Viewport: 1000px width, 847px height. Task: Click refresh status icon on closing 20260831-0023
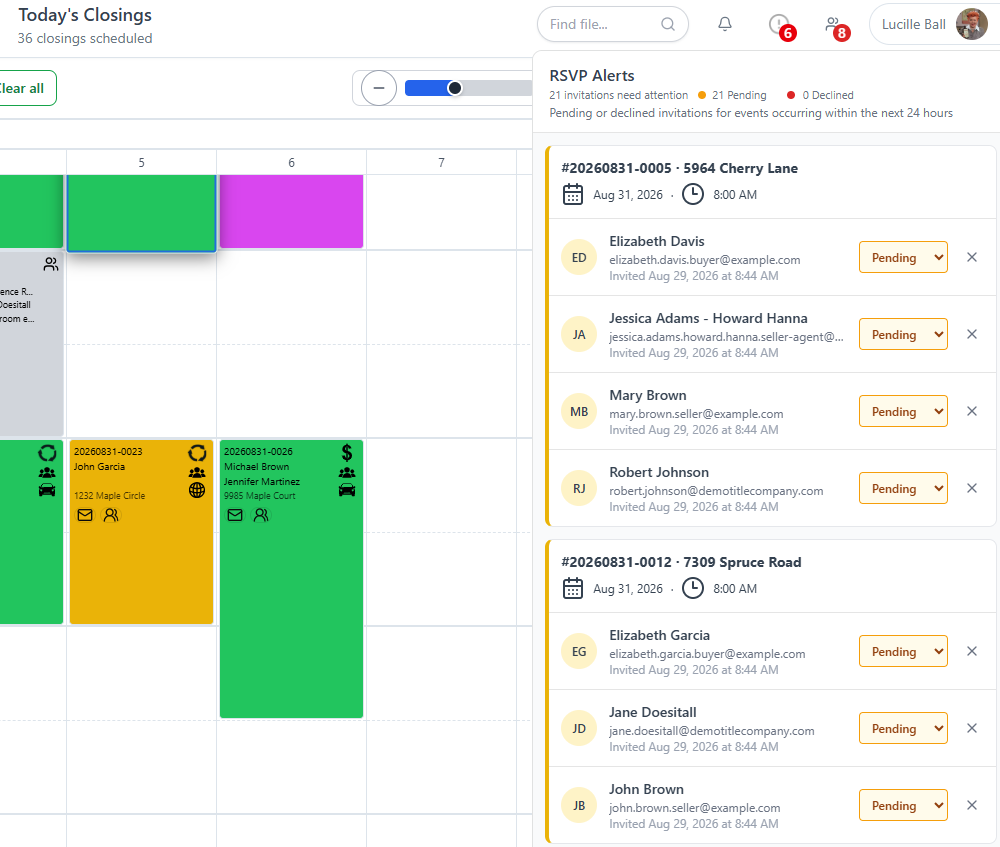tap(197, 453)
